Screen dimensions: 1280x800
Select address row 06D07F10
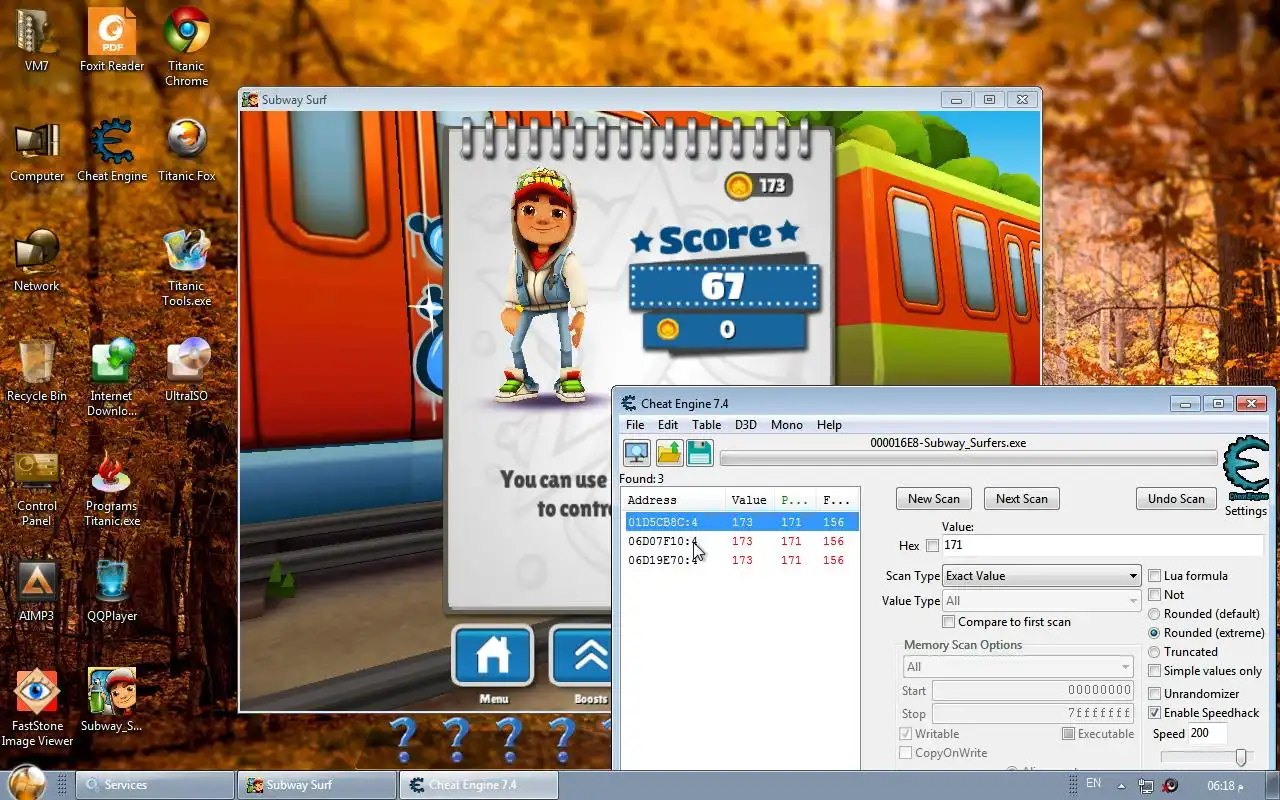(740, 541)
